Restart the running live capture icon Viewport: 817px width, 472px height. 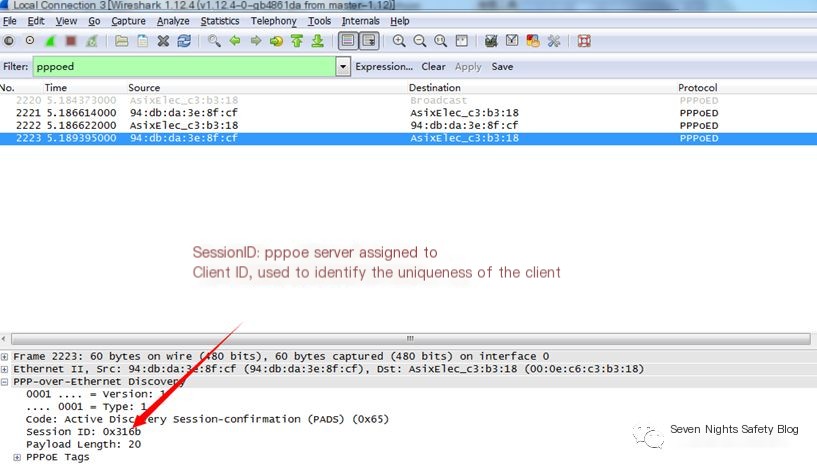pyautogui.click(x=92, y=41)
